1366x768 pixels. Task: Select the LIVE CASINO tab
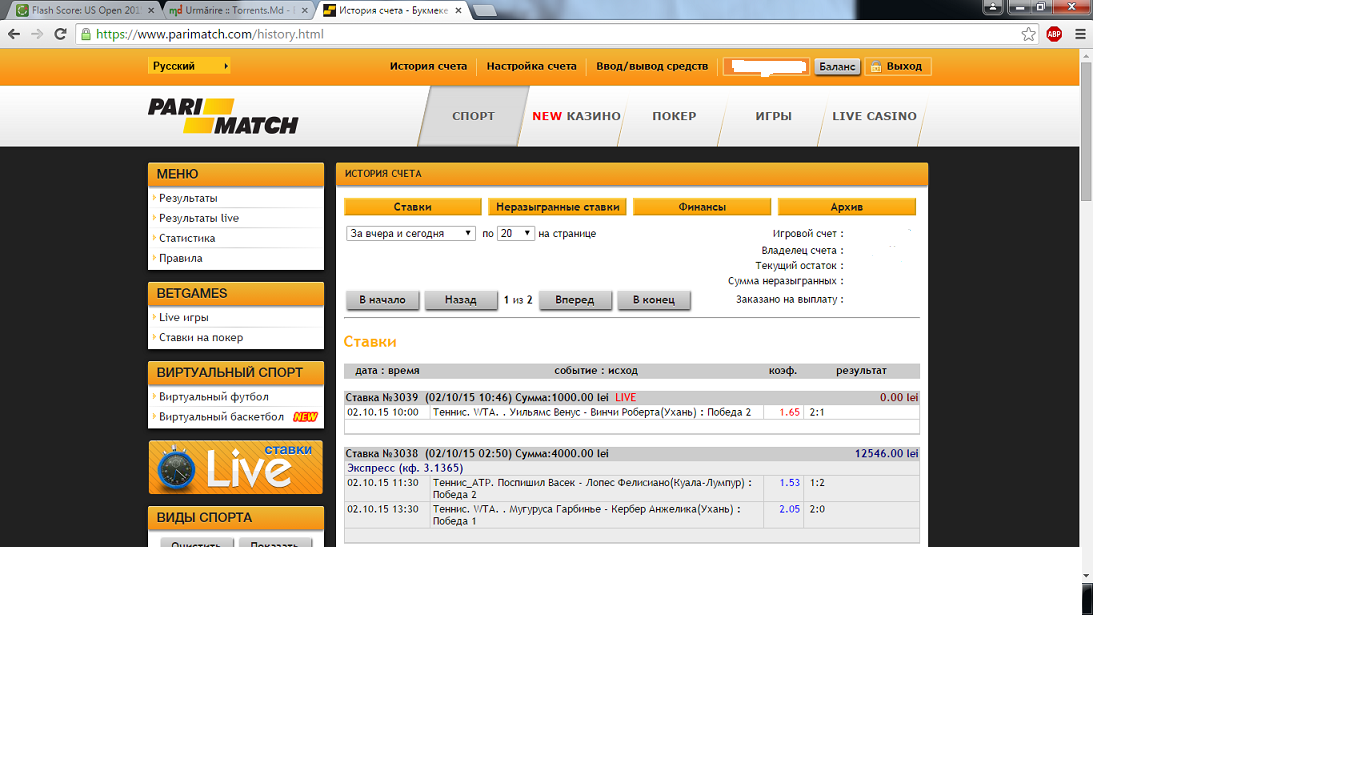[874, 116]
